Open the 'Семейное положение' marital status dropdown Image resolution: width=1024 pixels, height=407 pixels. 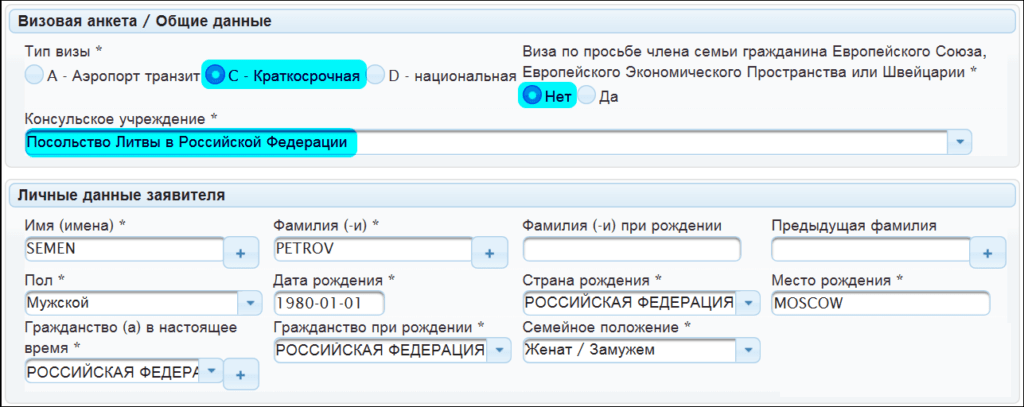(748, 350)
